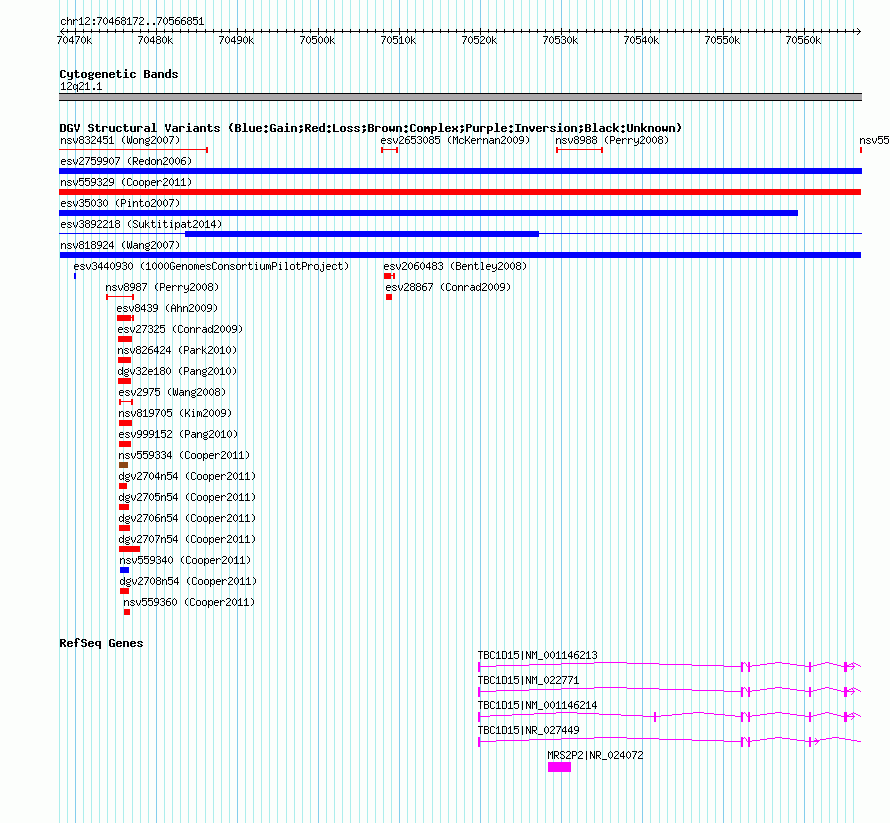The image size is (890, 823).
Task: Click the red nsv559329 (Cooper2011) loss bar
Action: point(460,192)
